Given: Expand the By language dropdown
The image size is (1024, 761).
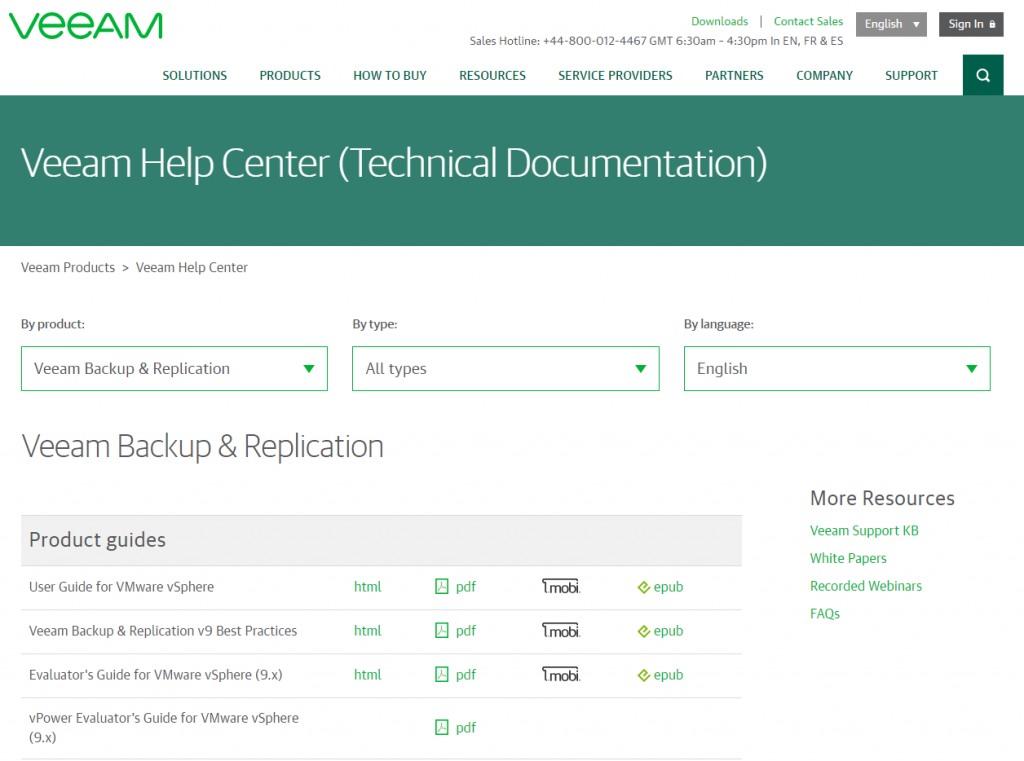Looking at the screenshot, I should coord(837,368).
